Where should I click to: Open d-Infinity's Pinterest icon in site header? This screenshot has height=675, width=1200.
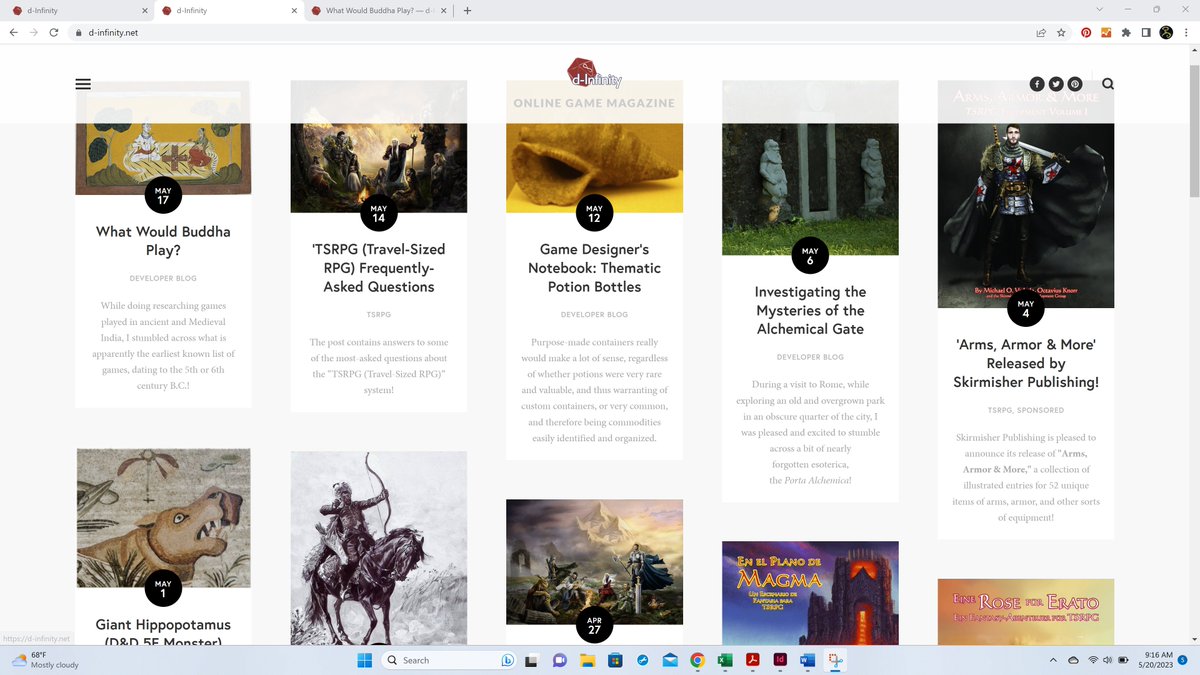pos(1075,84)
